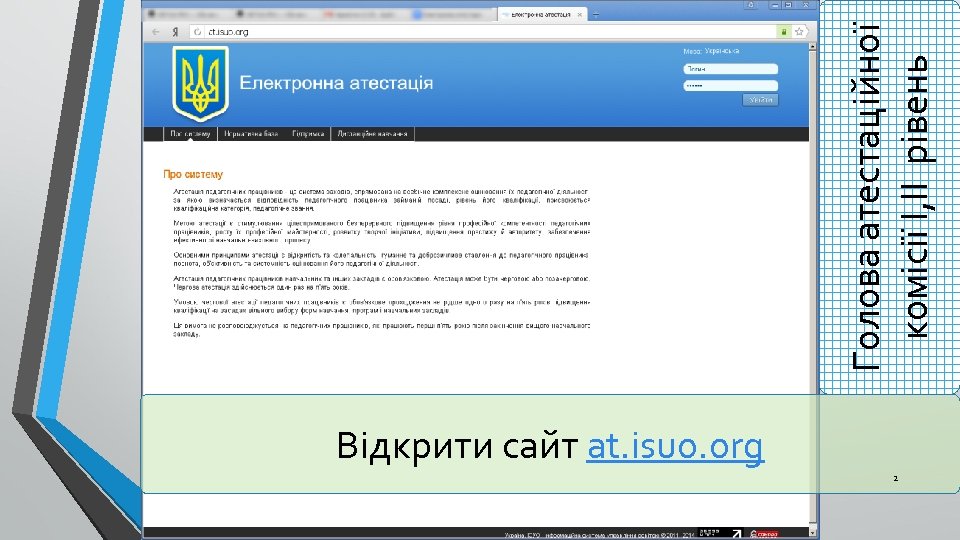Screen dimensions: 960x540
Task: Click the password input field
Action: tap(730, 86)
